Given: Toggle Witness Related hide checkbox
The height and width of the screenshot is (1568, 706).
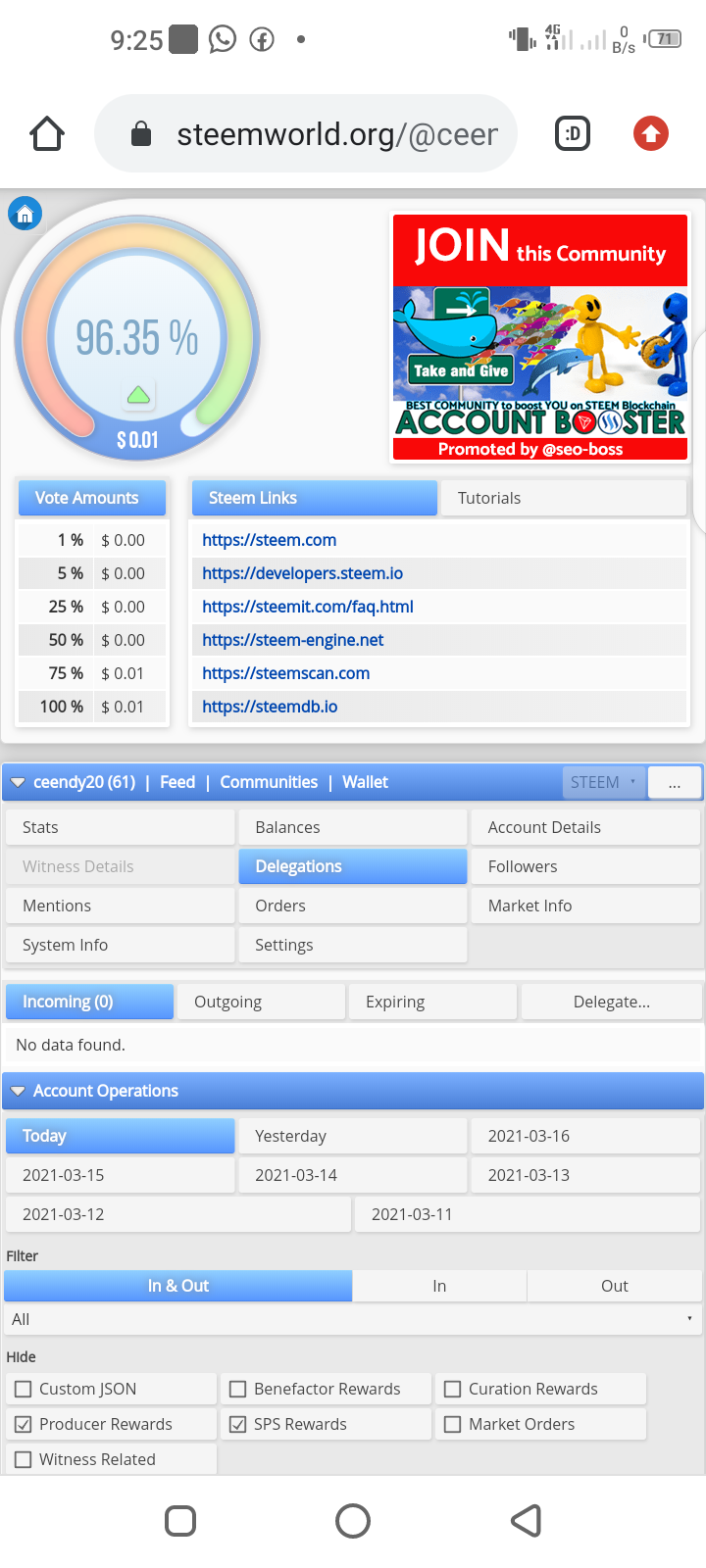Looking at the screenshot, I should [24, 1459].
